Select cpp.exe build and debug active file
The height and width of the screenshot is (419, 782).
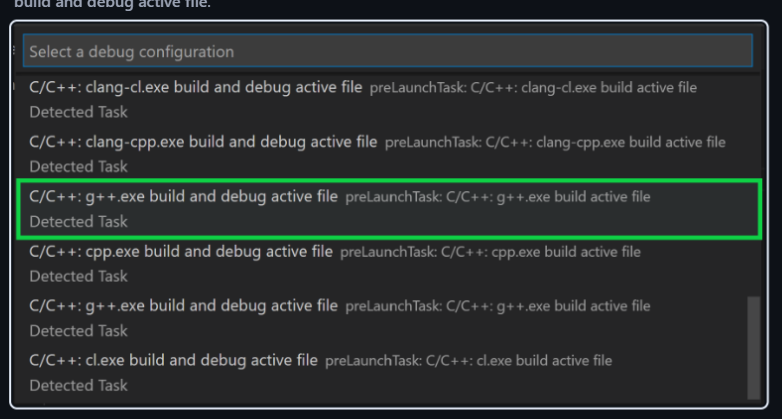click(x=181, y=252)
